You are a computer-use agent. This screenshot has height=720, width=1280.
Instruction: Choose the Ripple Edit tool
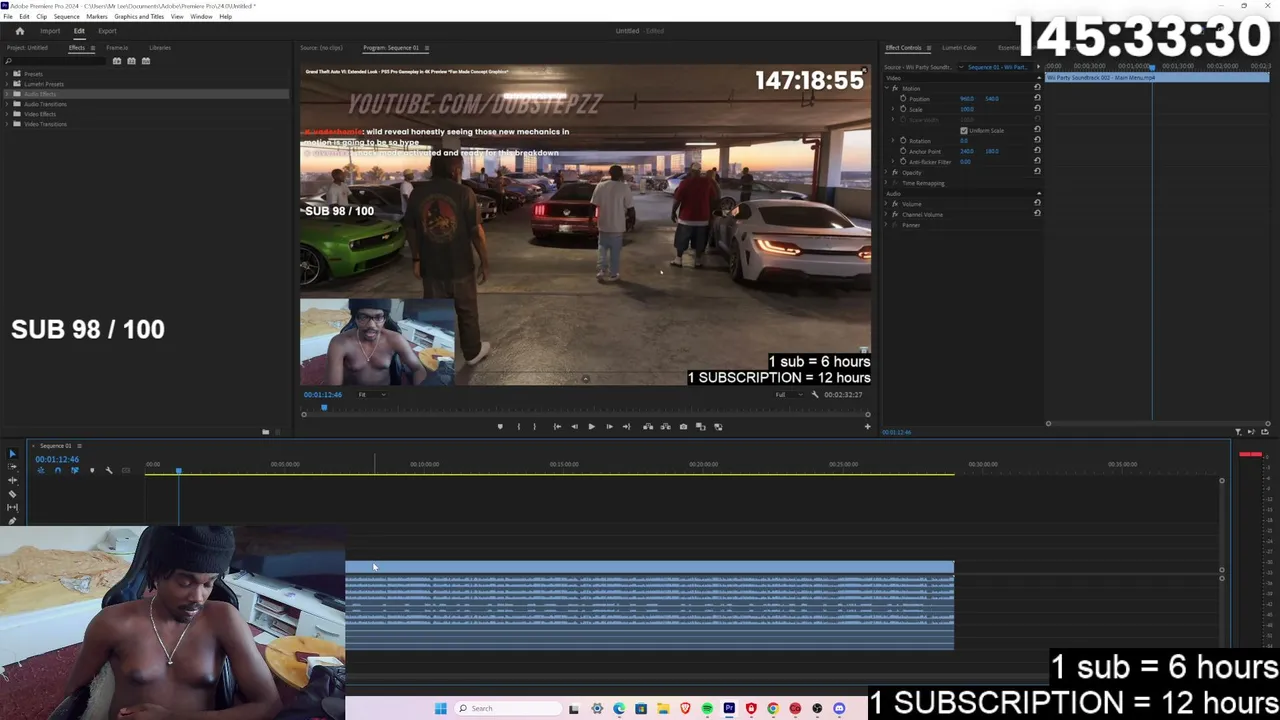click(12, 480)
